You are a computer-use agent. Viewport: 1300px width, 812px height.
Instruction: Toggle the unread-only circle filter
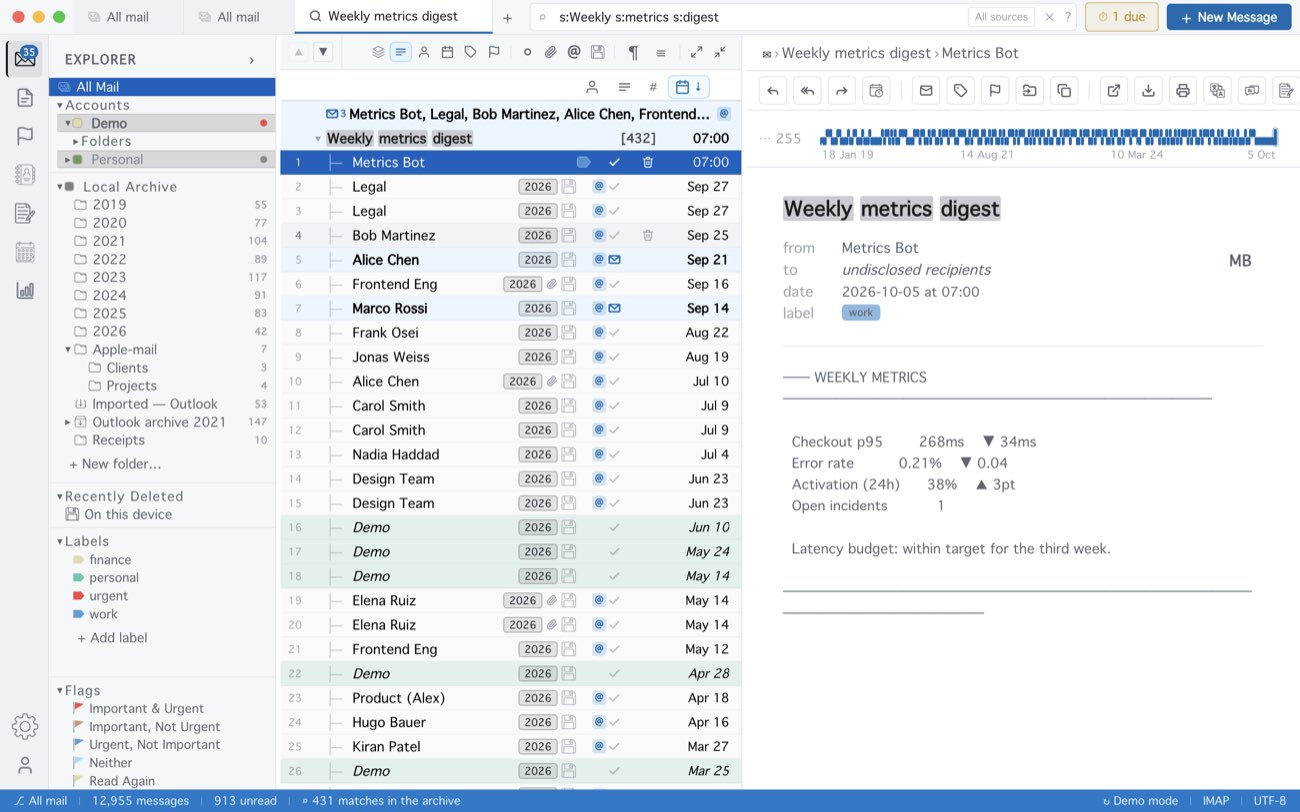527,52
